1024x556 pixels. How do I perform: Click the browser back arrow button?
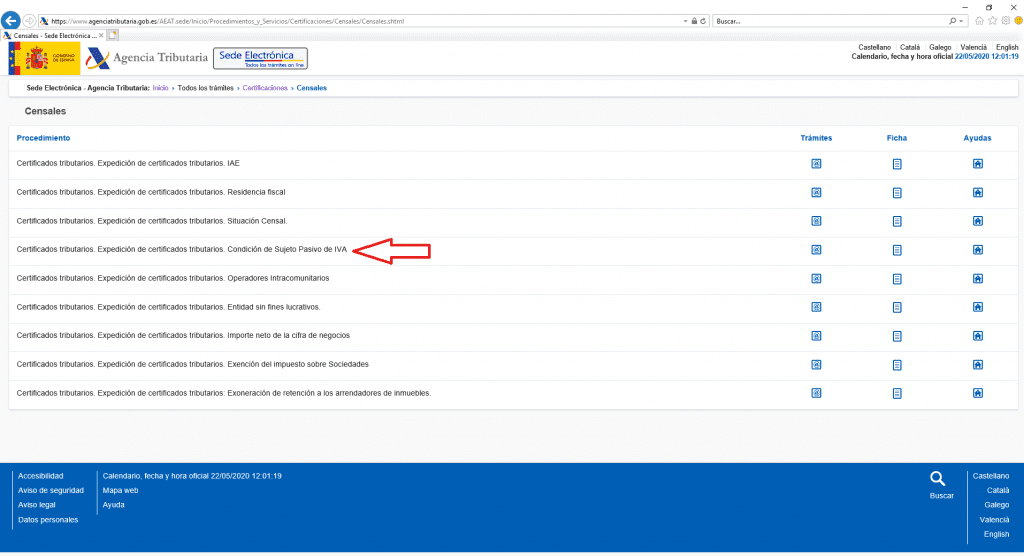point(12,20)
